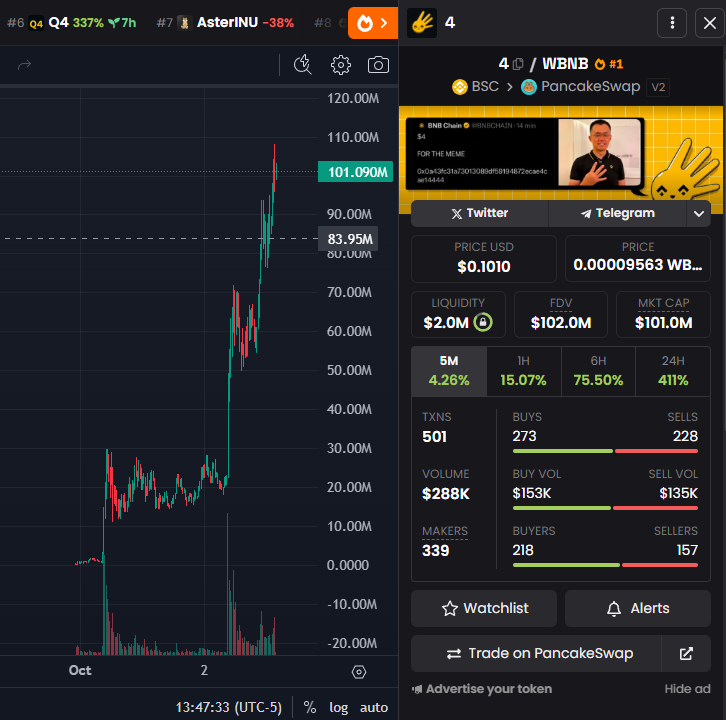726x720 pixels.
Task: Open PancakeSwap in external link icon
Action: 686,653
